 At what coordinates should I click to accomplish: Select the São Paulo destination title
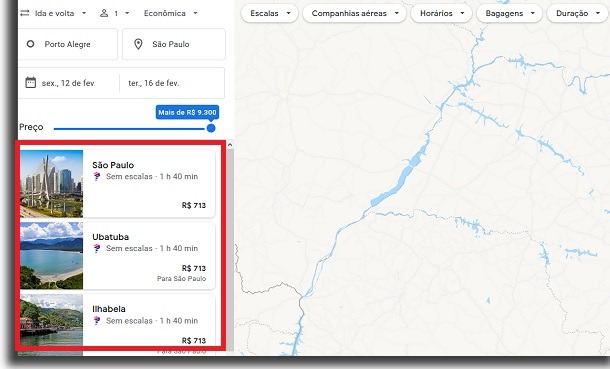pos(113,165)
